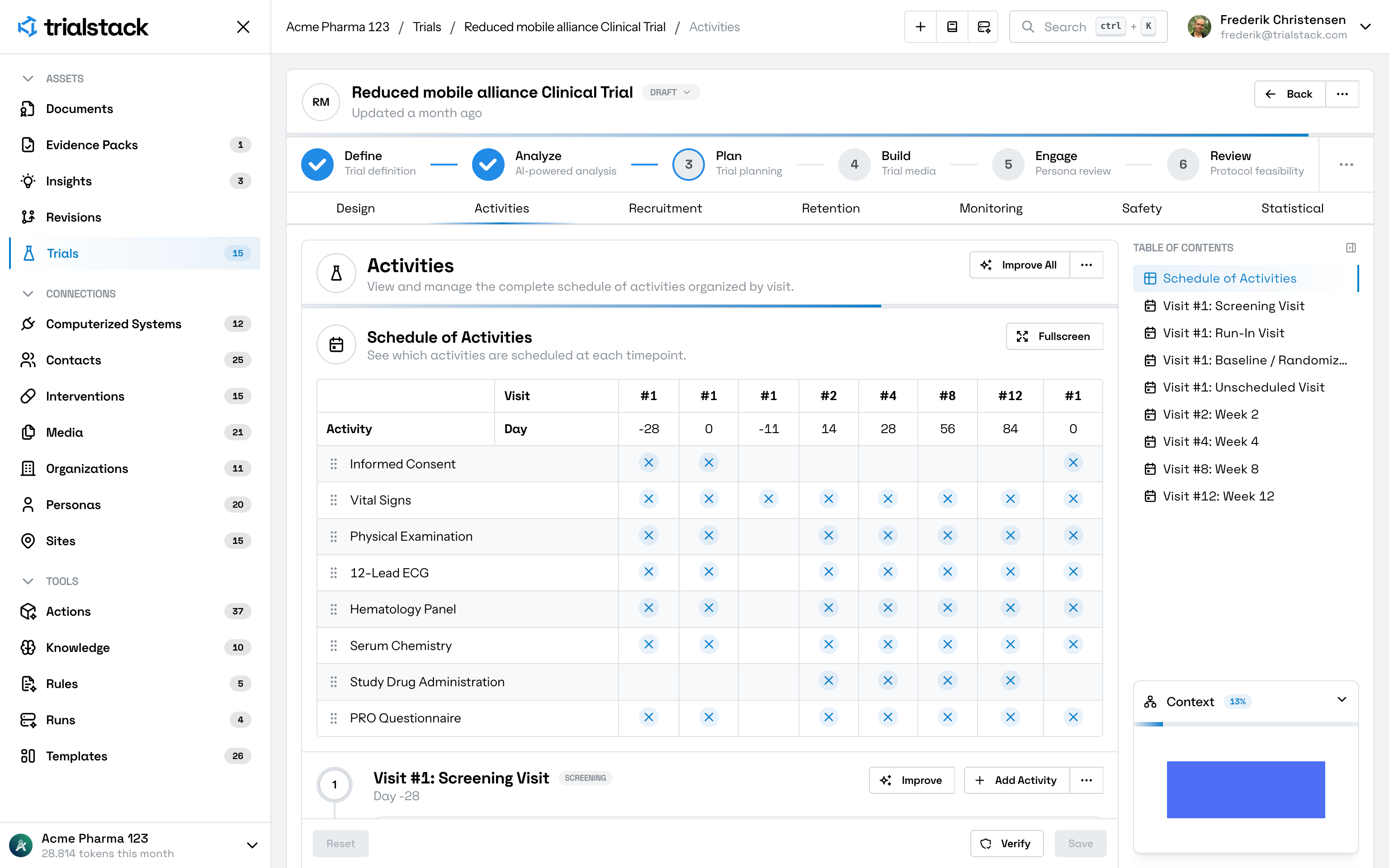Toggle 12-Lead ECG at visit #4
1389x868 pixels.
[888, 572]
